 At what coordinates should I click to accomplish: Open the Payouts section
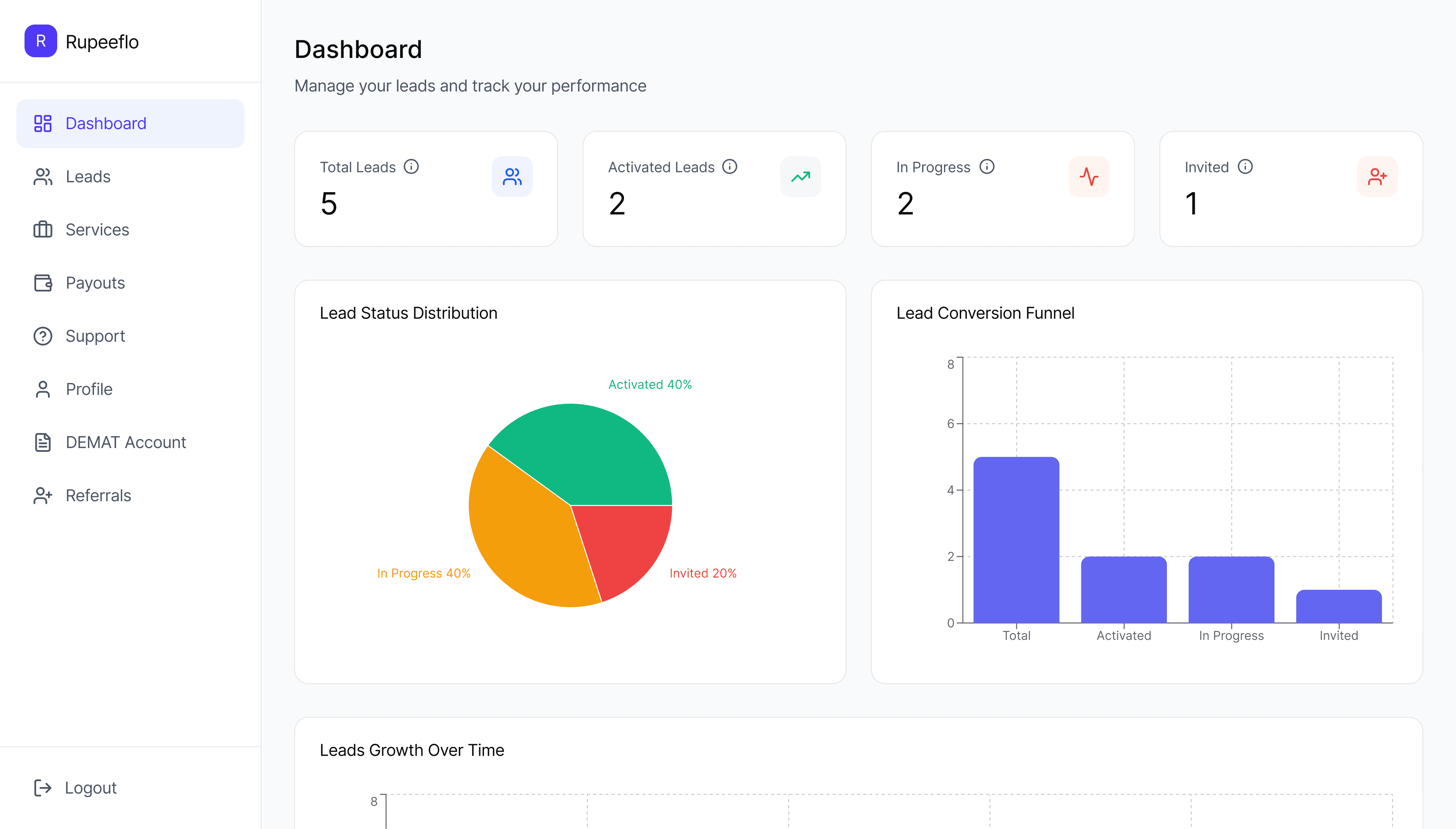click(x=95, y=283)
